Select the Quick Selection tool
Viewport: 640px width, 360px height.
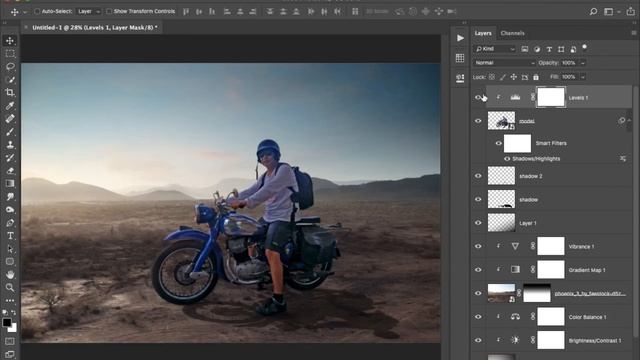[10, 80]
